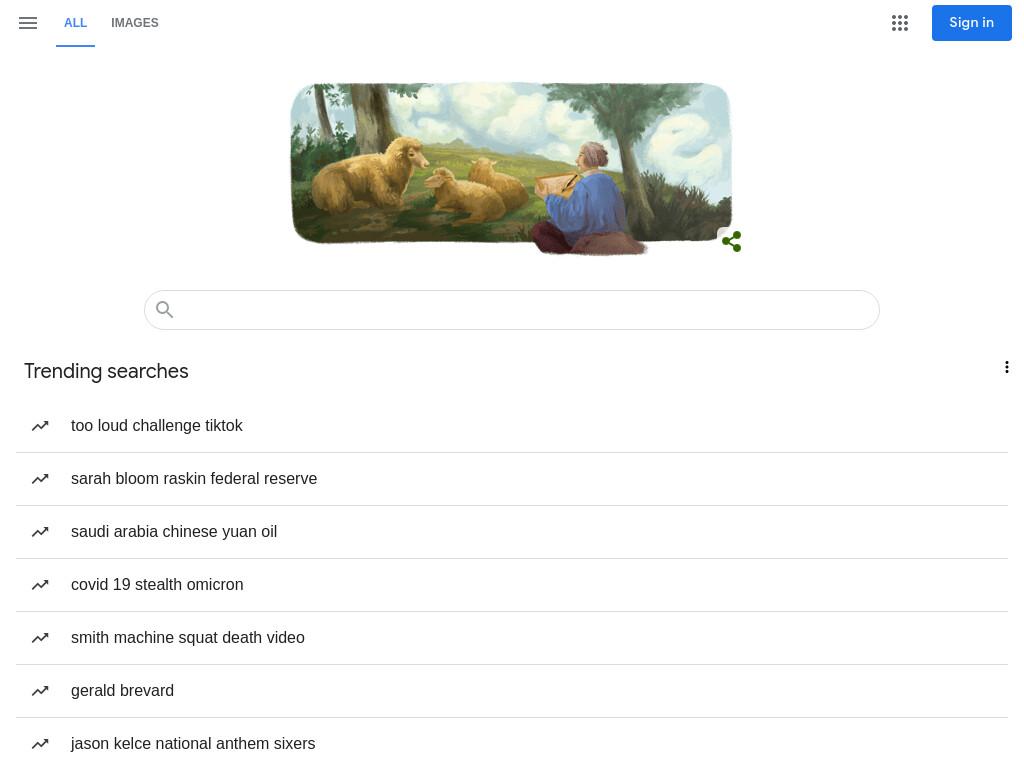The height and width of the screenshot is (768, 1024).
Task: Click trending arrow beside covid 19 stealth omicron
Action: (40, 585)
